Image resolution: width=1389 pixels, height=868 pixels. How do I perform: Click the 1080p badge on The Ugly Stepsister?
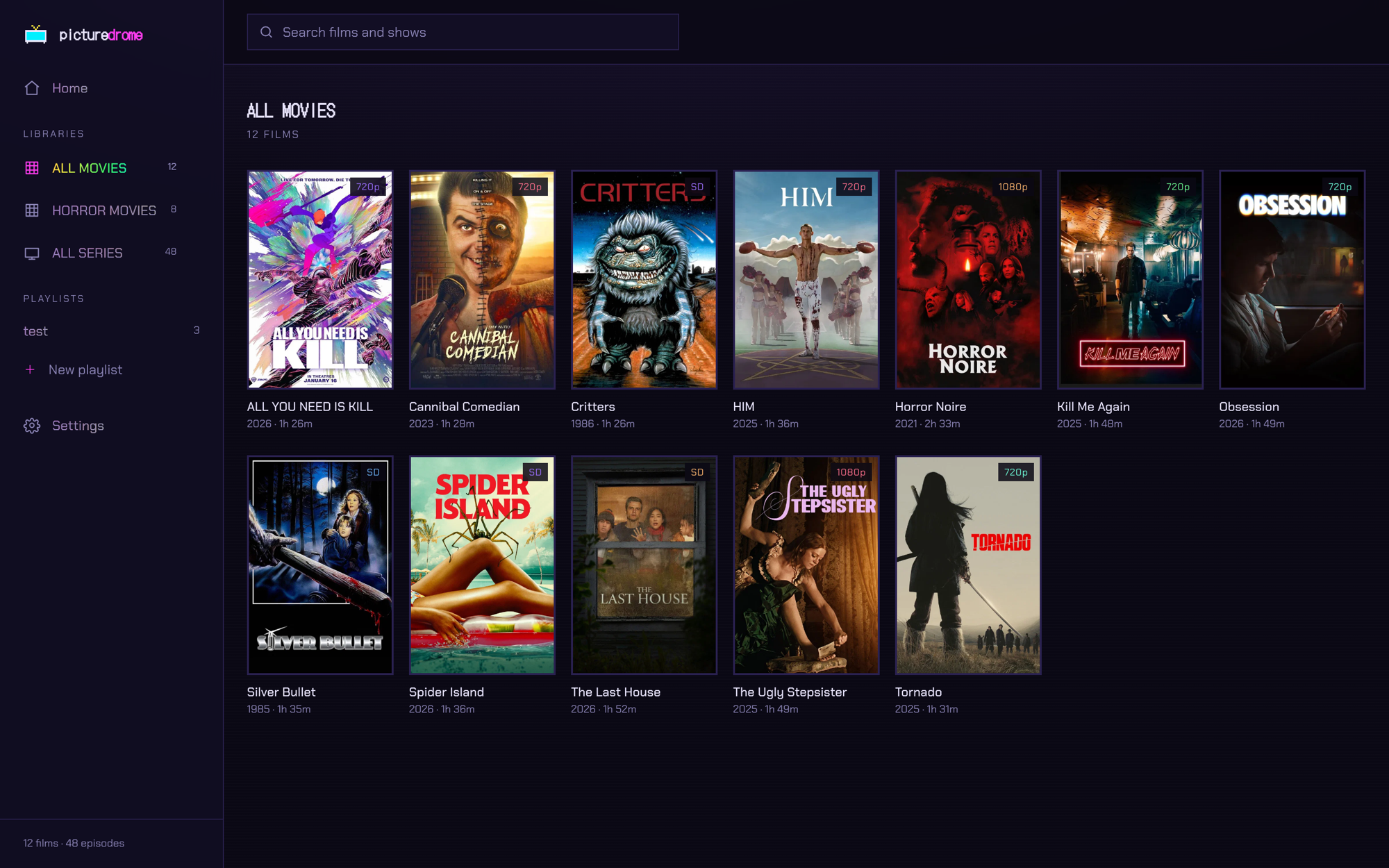(851, 472)
